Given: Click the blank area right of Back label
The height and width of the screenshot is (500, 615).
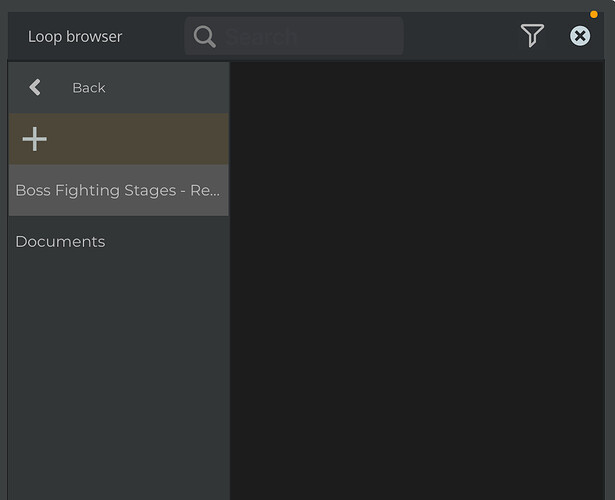Looking at the screenshot, I should tap(165, 88).
